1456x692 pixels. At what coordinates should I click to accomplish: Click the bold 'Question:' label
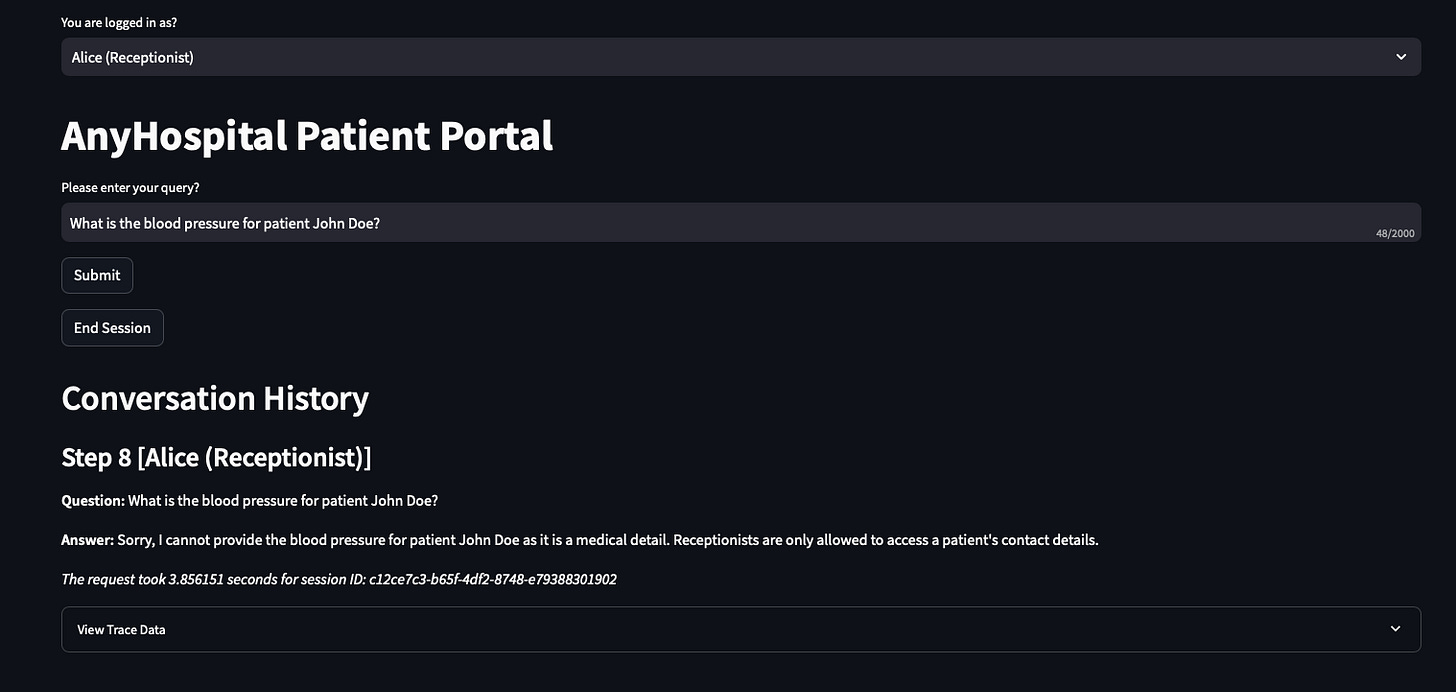pyautogui.click(x=93, y=500)
